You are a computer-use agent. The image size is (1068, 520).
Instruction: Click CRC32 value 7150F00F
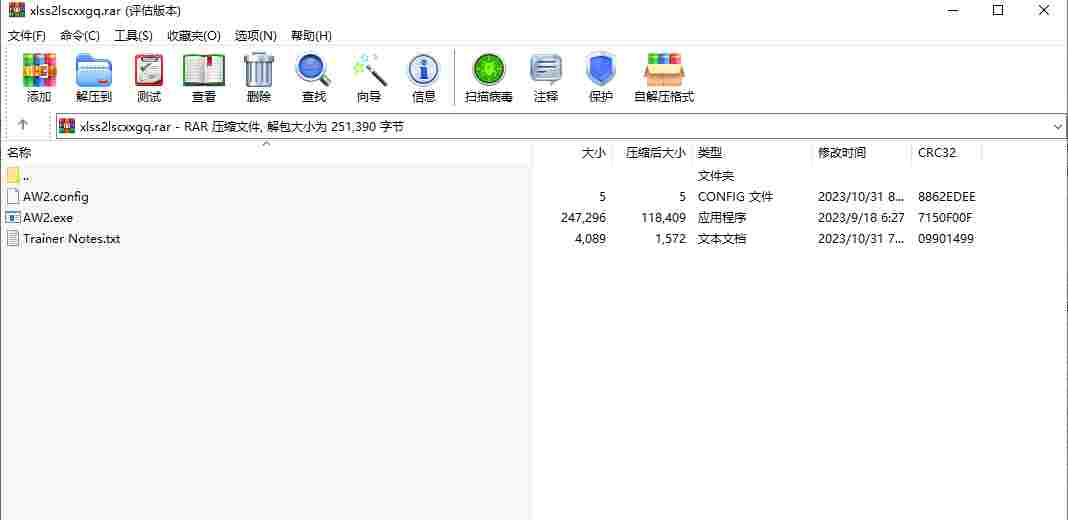pos(945,217)
